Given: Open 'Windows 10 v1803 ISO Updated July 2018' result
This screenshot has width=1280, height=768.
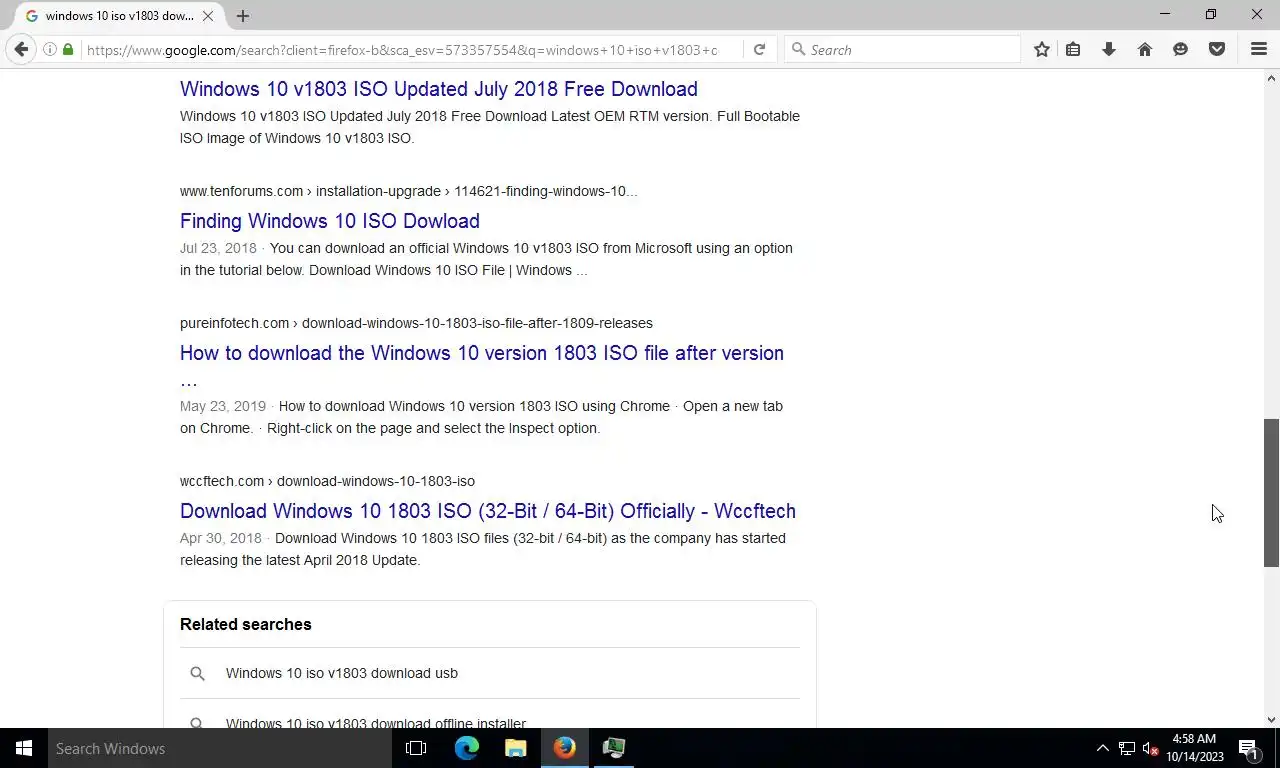Looking at the screenshot, I should pyautogui.click(x=439, y=89).
